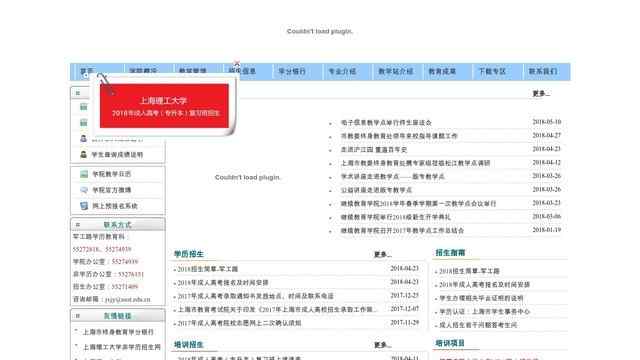640x360 pixels.
Task: Open 2018招生简章-军工路 in 招生指南 list
Action: 469,271
